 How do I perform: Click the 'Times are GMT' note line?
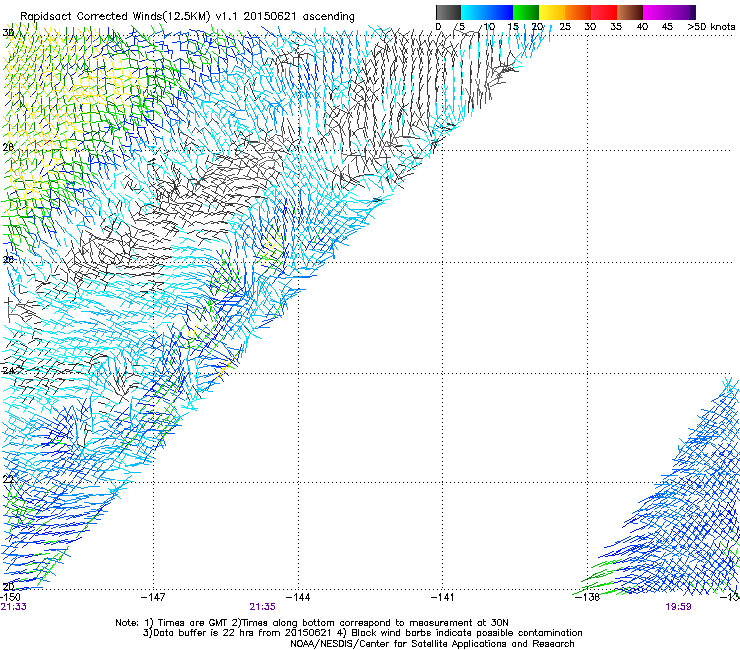tap(311, 623)
